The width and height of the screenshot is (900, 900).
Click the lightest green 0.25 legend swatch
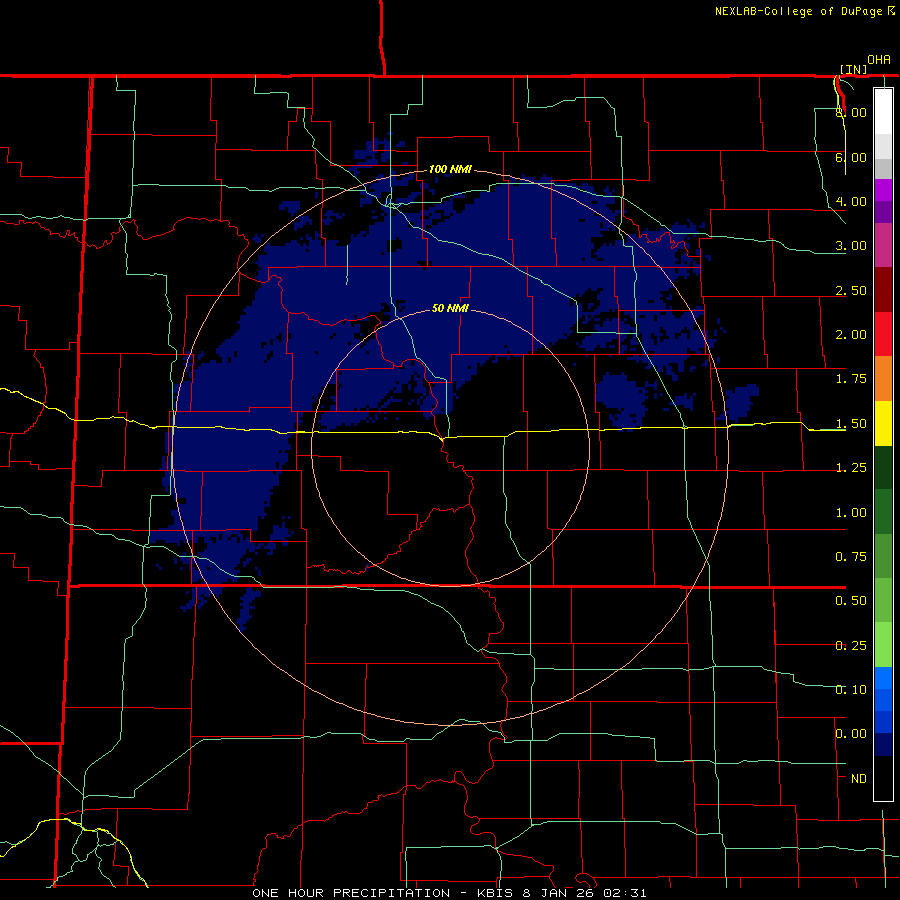tap(883, 645)
